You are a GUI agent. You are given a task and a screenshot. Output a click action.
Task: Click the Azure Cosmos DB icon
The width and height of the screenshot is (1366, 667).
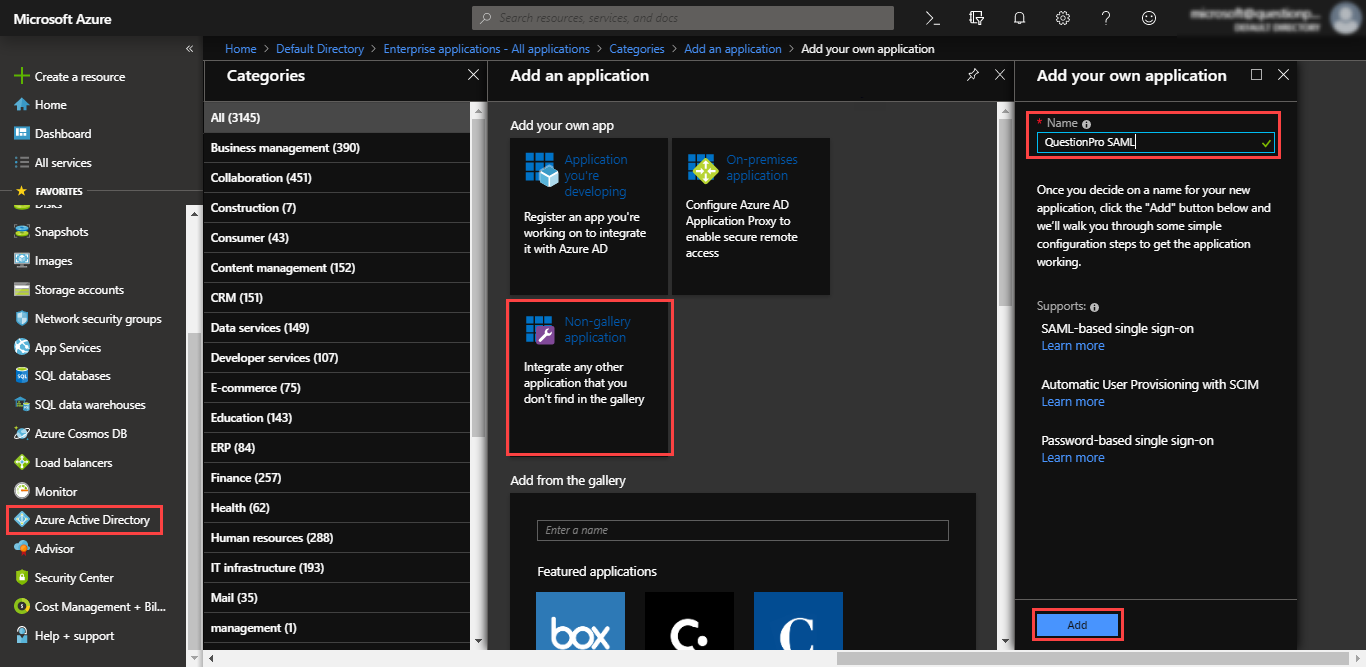click(x=22, y=433)
